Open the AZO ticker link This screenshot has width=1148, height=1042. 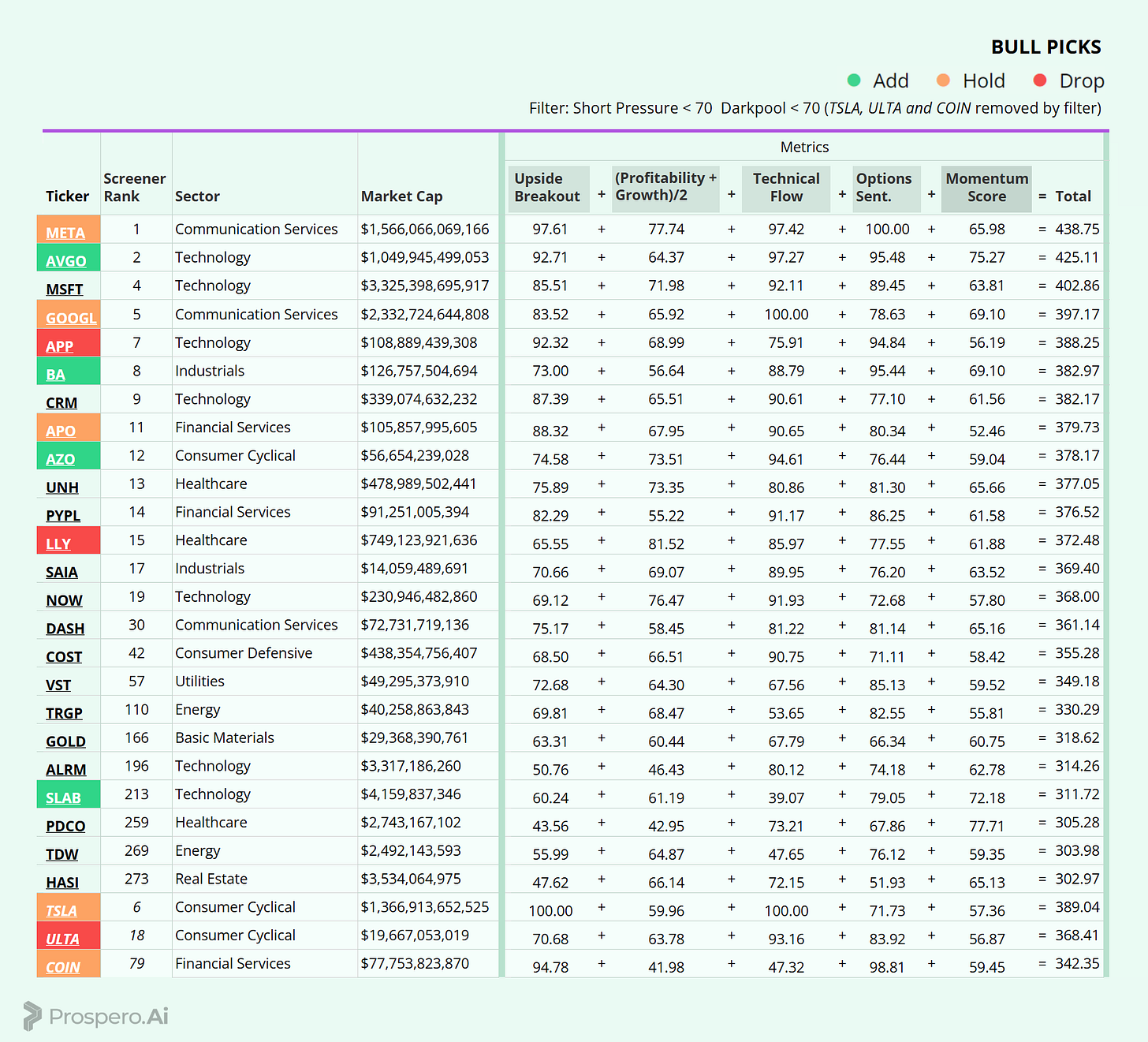(61, 459)
